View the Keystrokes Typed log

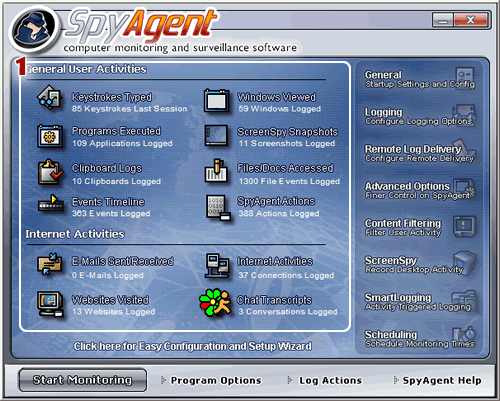click(x=112, y=97)
